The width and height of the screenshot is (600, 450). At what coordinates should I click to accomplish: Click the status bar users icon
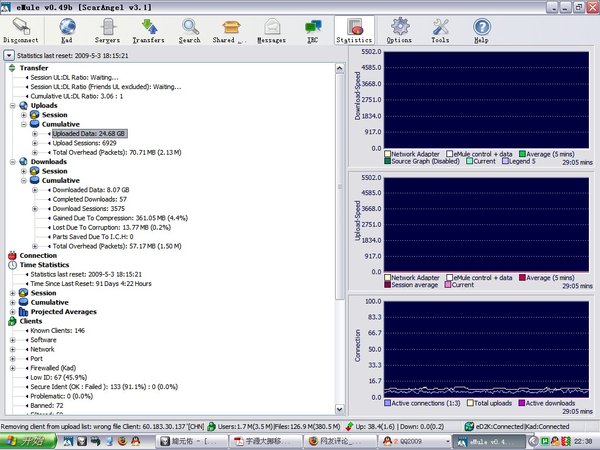pyautogui.click(x=211, y=426)
